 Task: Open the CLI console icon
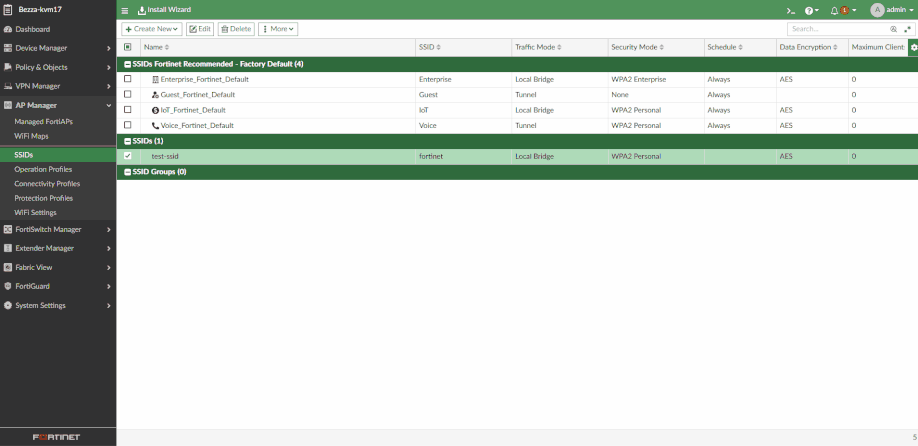pyautogui.click(x=791, y=11)
